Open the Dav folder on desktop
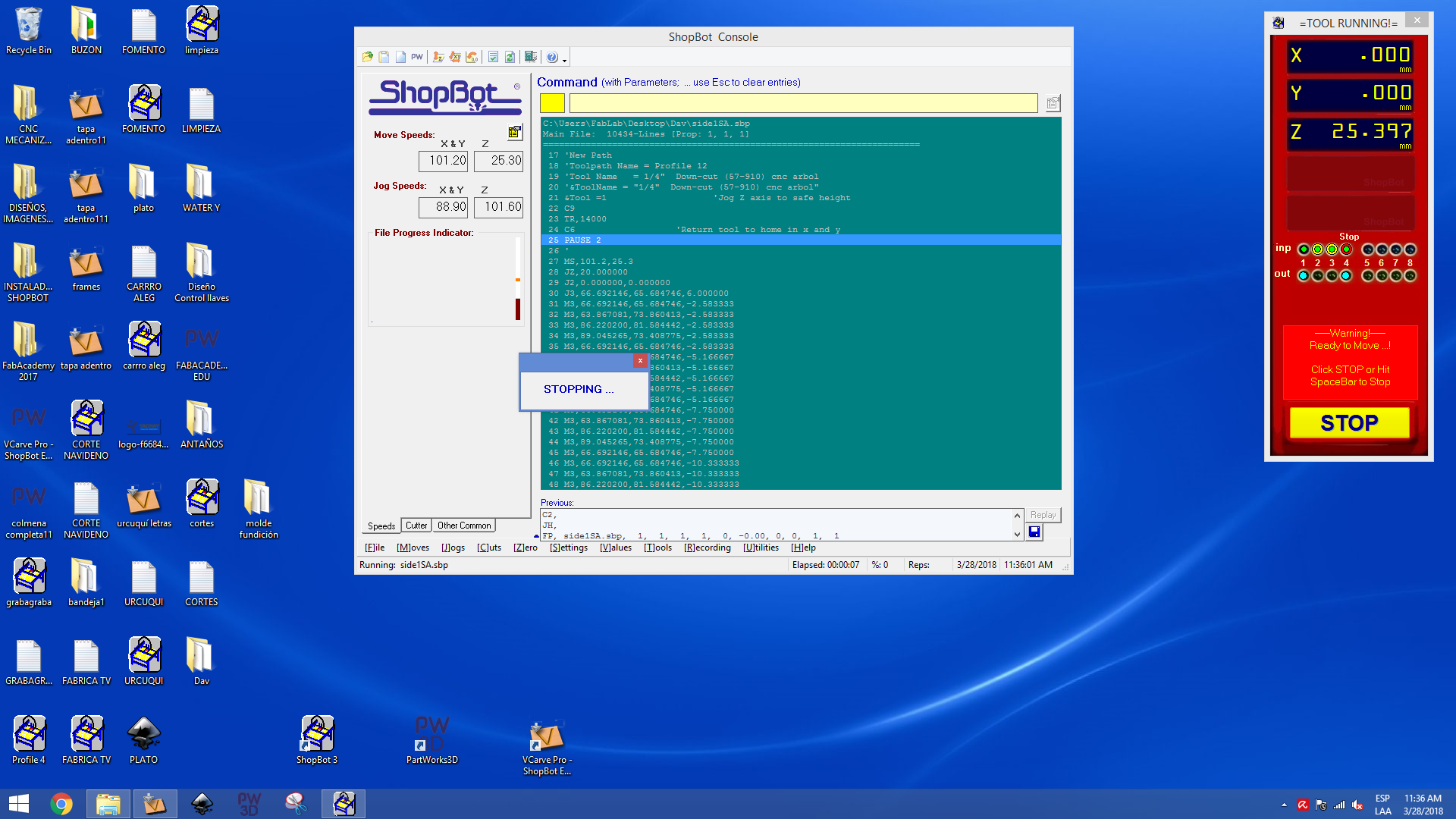The width and height of the screenshot is (1456, 819). point(201,661)
